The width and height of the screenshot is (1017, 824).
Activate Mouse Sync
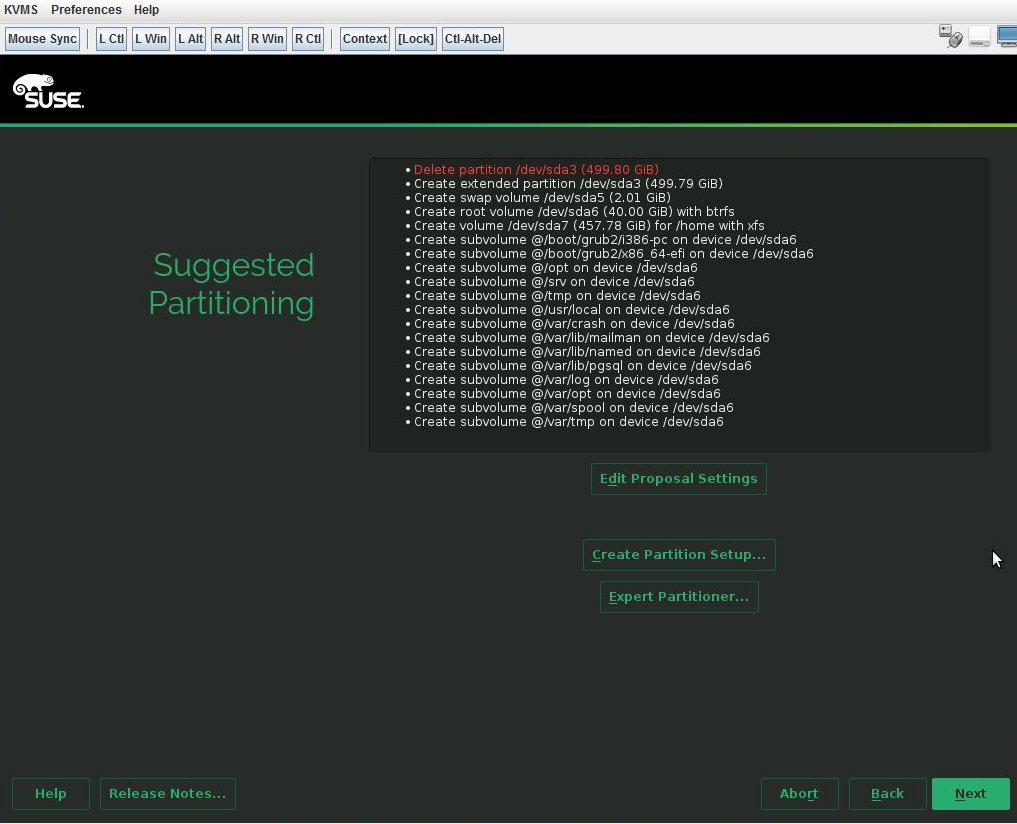point(42,38)
